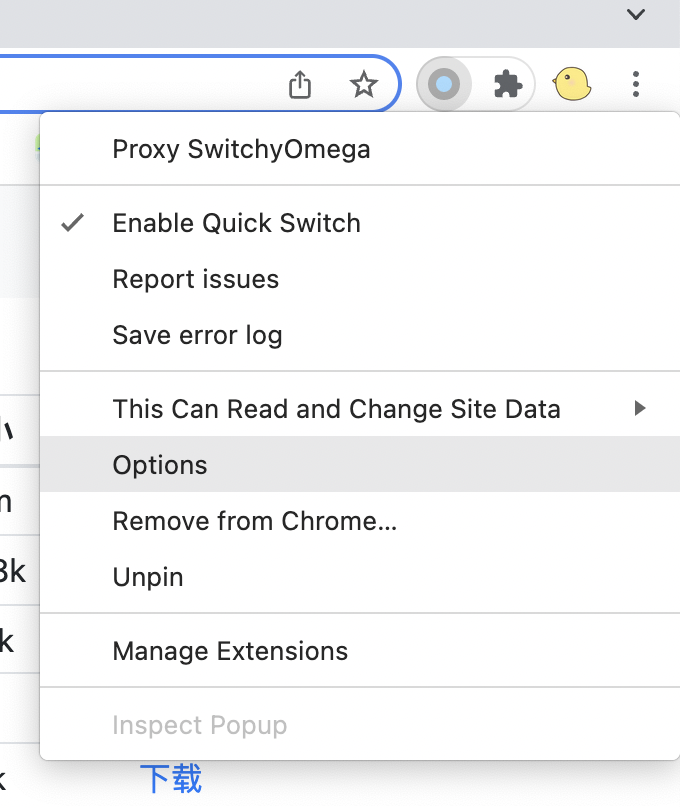Open the Extensions puzzle-piece menu
Screen dimensions: 680x808
(508, 84)
